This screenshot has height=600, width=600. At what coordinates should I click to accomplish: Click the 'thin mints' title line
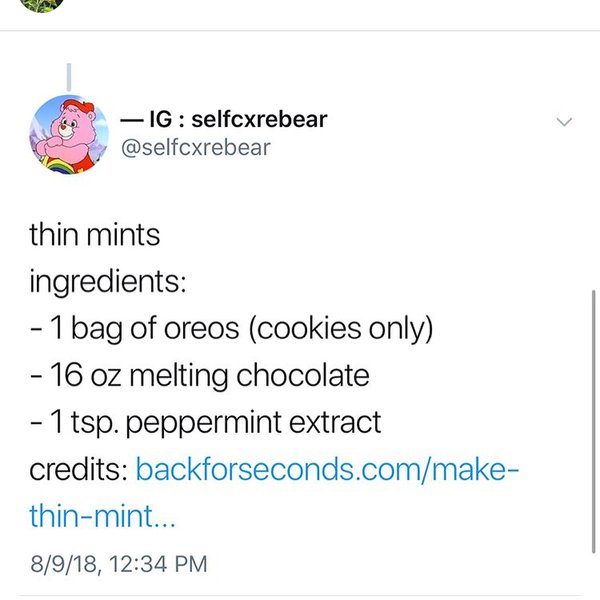tap(94, 235)
